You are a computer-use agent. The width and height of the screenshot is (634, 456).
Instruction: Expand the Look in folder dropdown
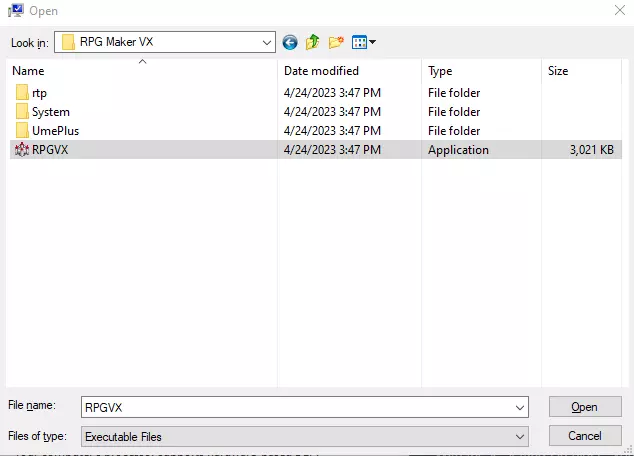[266, 42]
